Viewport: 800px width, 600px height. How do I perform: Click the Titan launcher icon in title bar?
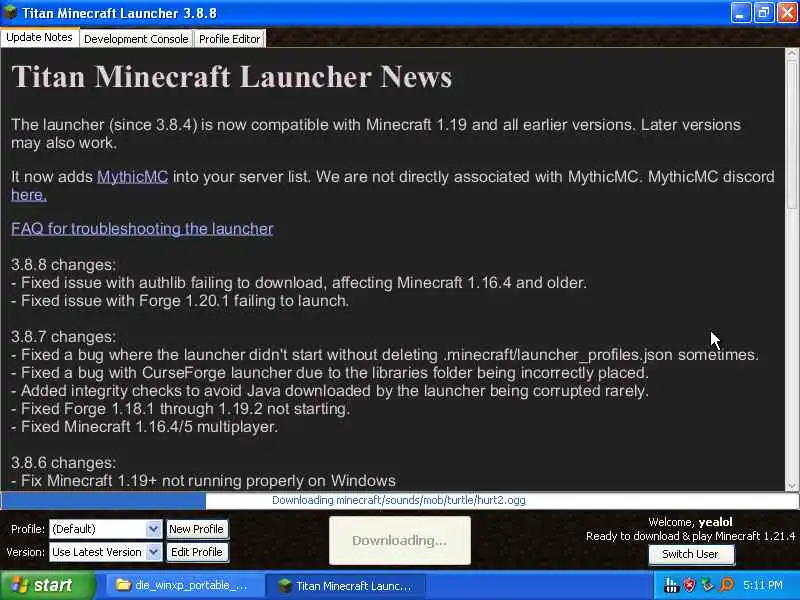click(10, 12)
